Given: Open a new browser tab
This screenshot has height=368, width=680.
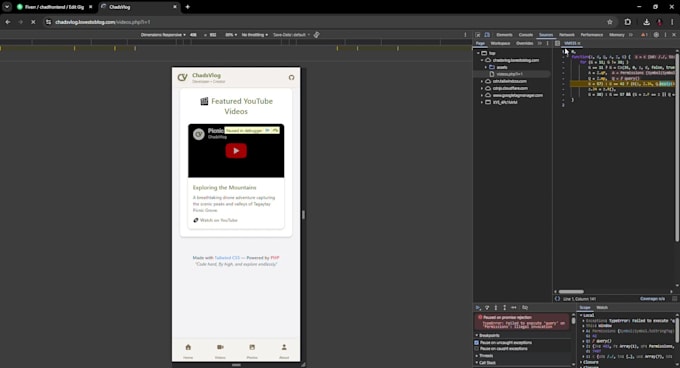Looking at the screenshot, I should tap(187, 7).
